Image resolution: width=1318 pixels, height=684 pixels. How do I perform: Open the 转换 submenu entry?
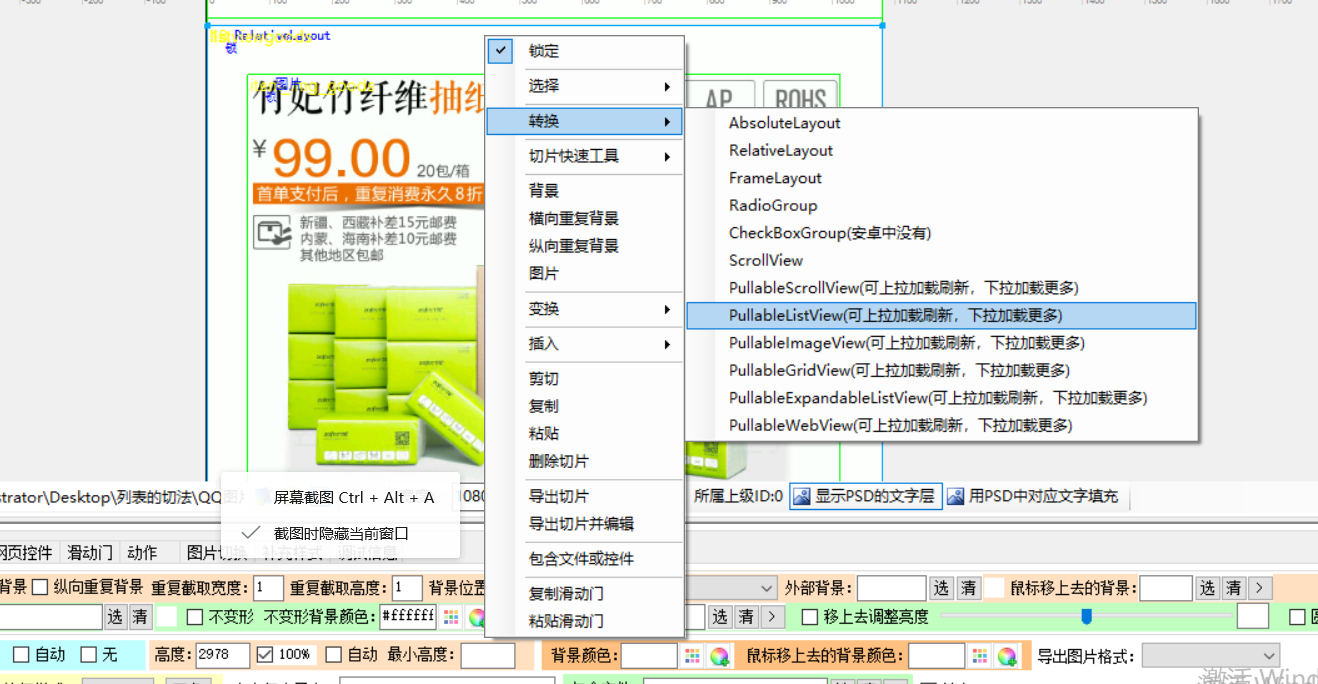584,121
